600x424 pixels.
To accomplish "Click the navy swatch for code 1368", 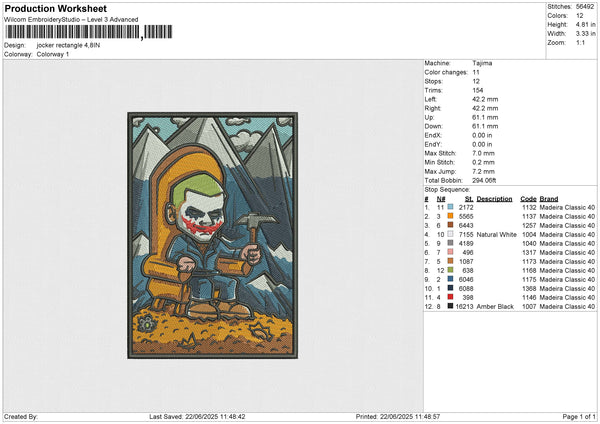I will (x=450, y=288).
